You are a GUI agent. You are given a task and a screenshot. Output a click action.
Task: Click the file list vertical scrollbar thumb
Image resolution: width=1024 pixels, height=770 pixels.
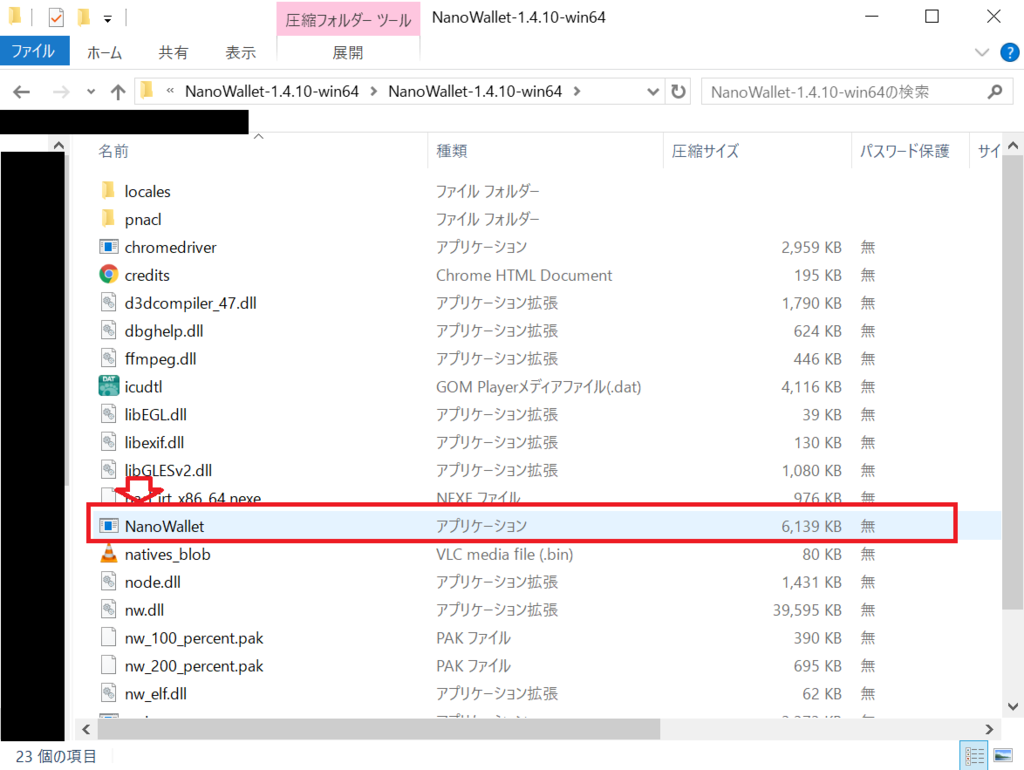click(x=1012, y=384)
